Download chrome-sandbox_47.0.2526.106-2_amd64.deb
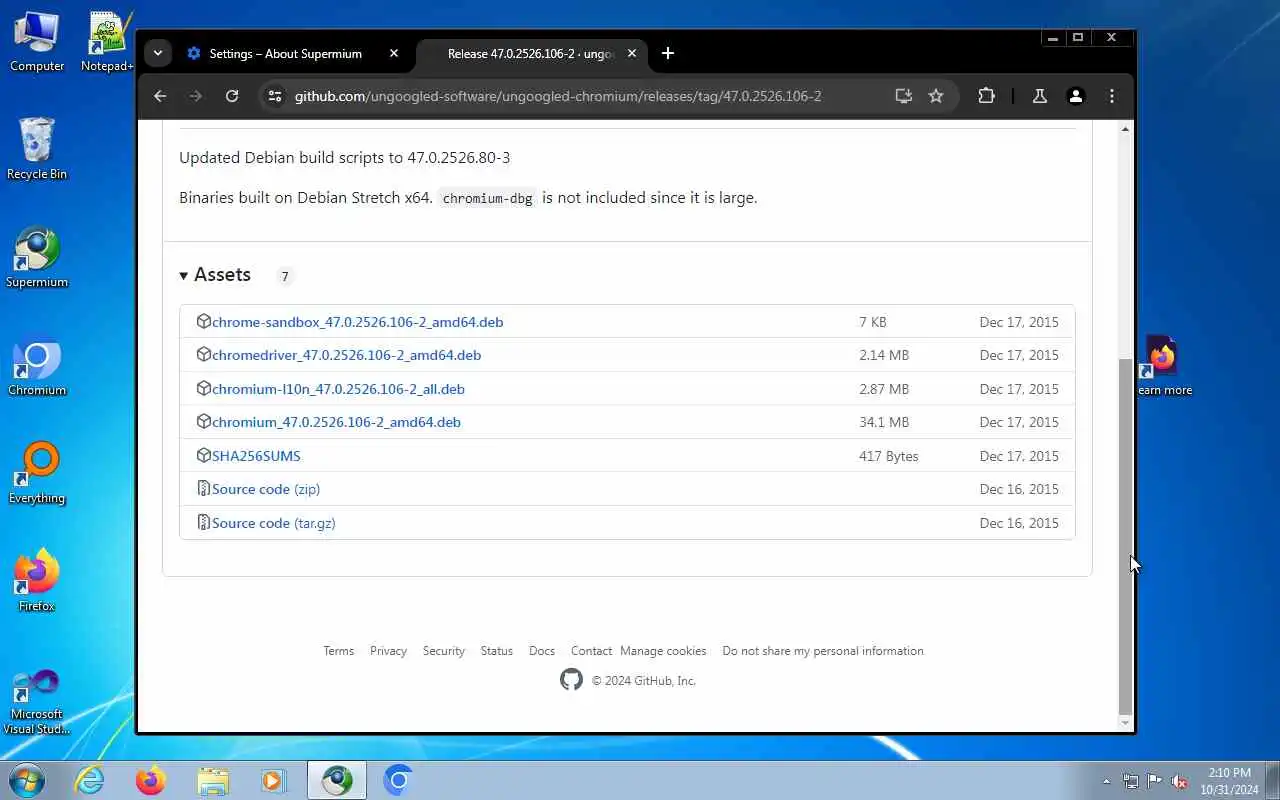Screen dimensions: 1280x800 tap(357, 322)
